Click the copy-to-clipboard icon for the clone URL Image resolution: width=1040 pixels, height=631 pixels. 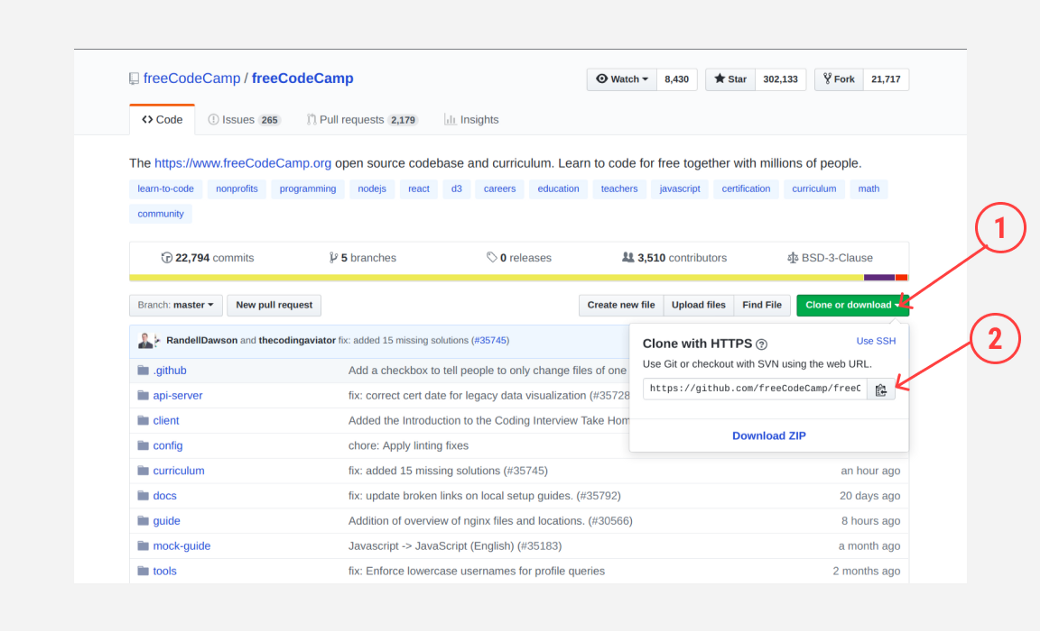881,390
